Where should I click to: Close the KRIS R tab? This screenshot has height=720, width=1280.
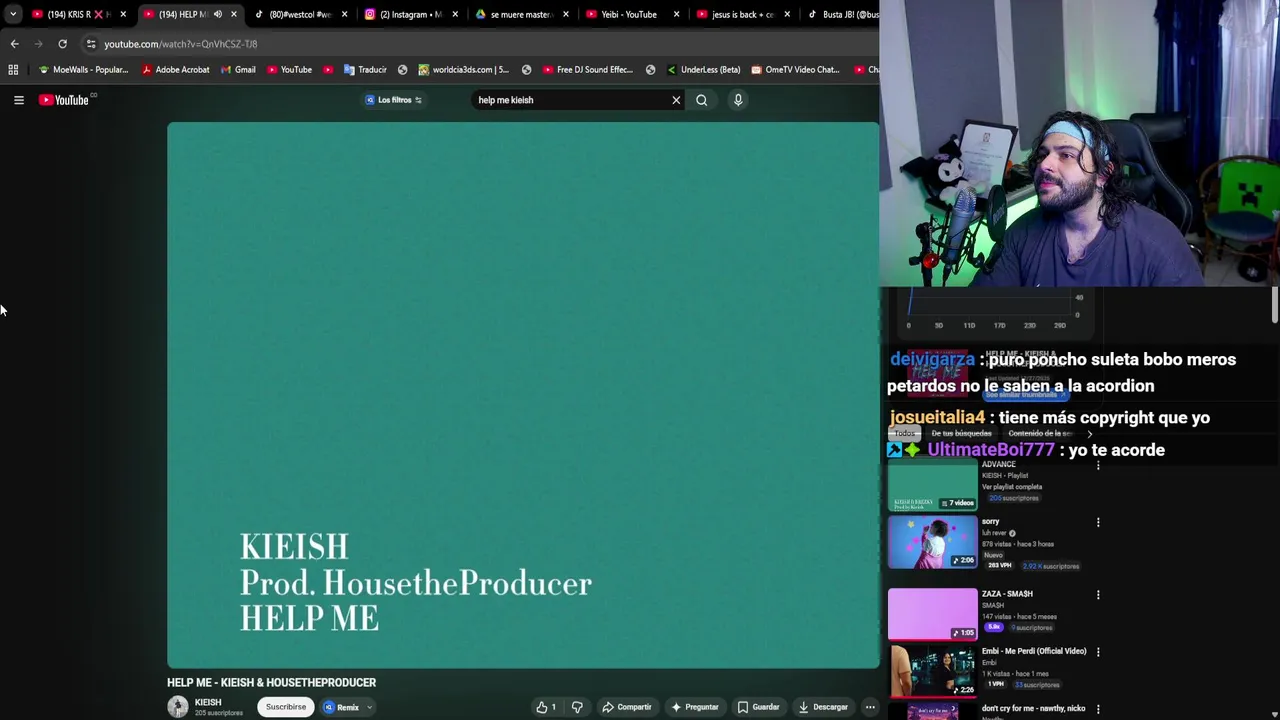click(x=123, y=14)
